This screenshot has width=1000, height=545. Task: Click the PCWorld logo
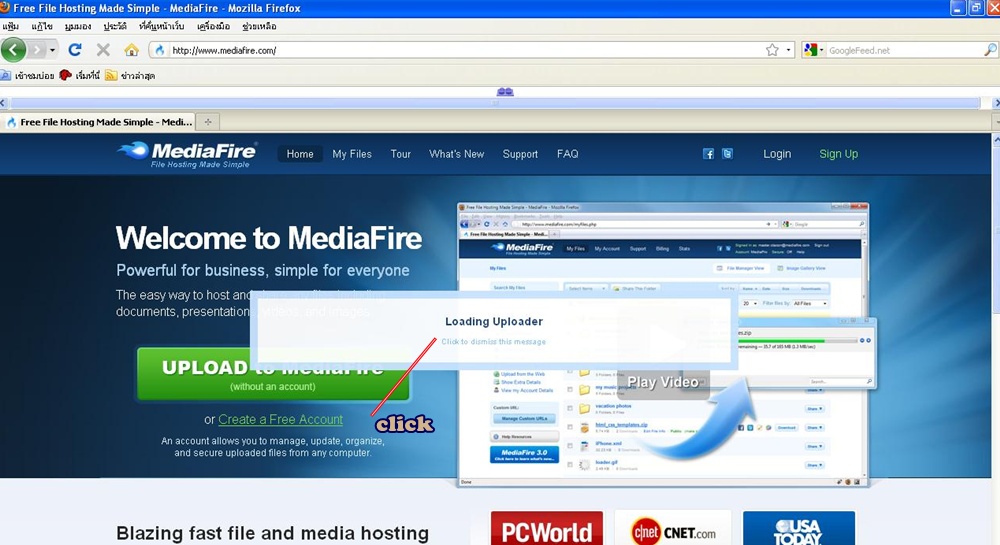(x=547, y=528)
